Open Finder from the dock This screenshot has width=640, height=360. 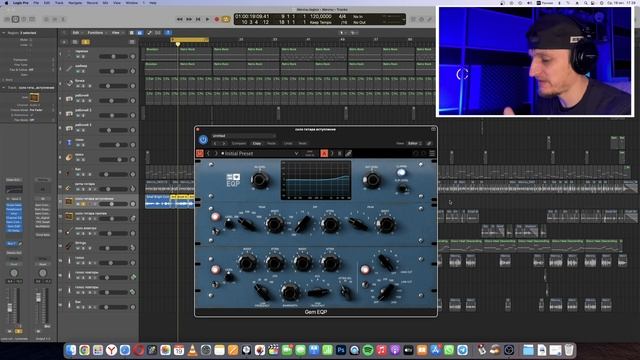[71, 350]
